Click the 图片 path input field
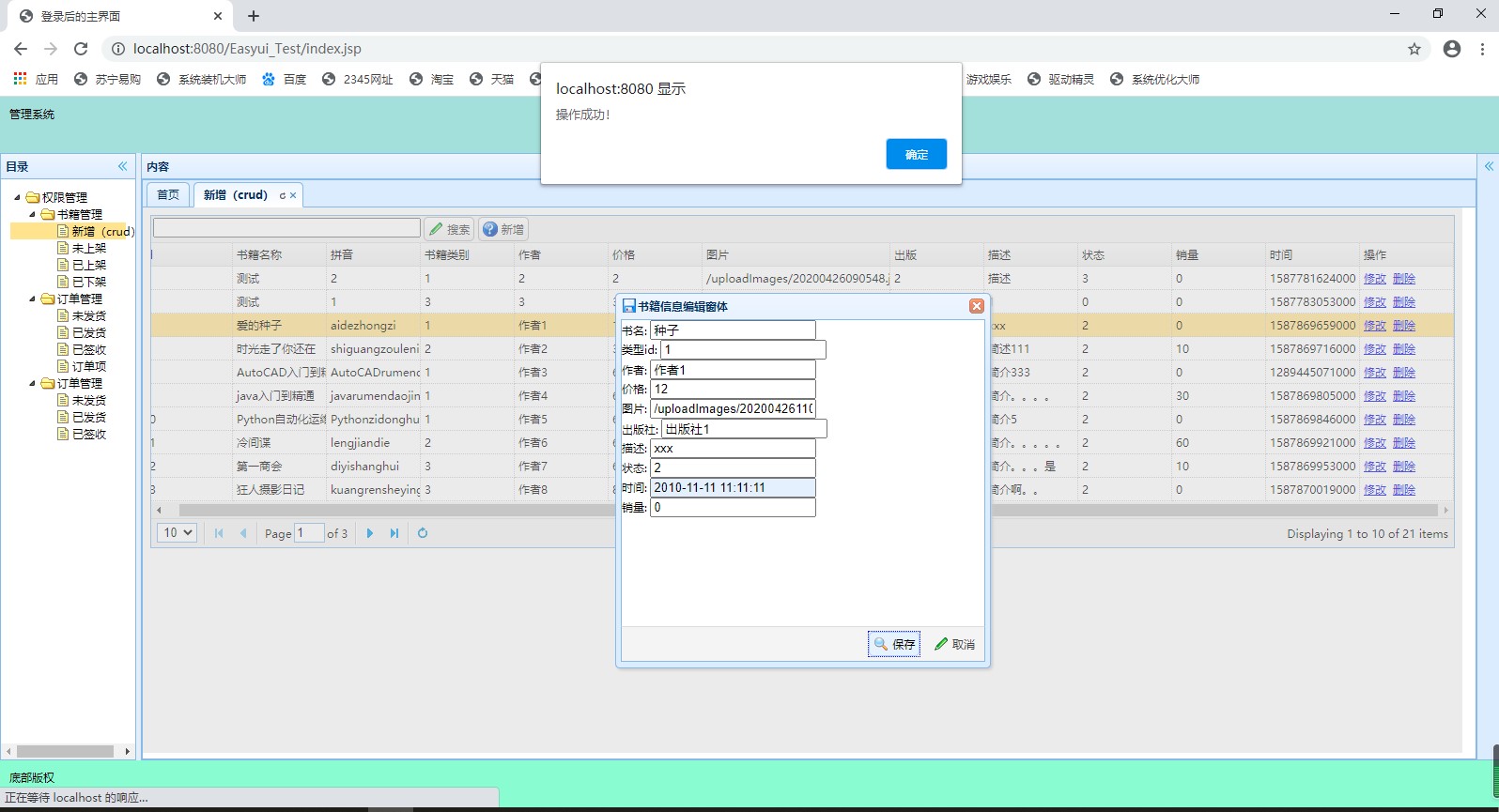The width and height of the screenshot is (1499, 812). 733,409
